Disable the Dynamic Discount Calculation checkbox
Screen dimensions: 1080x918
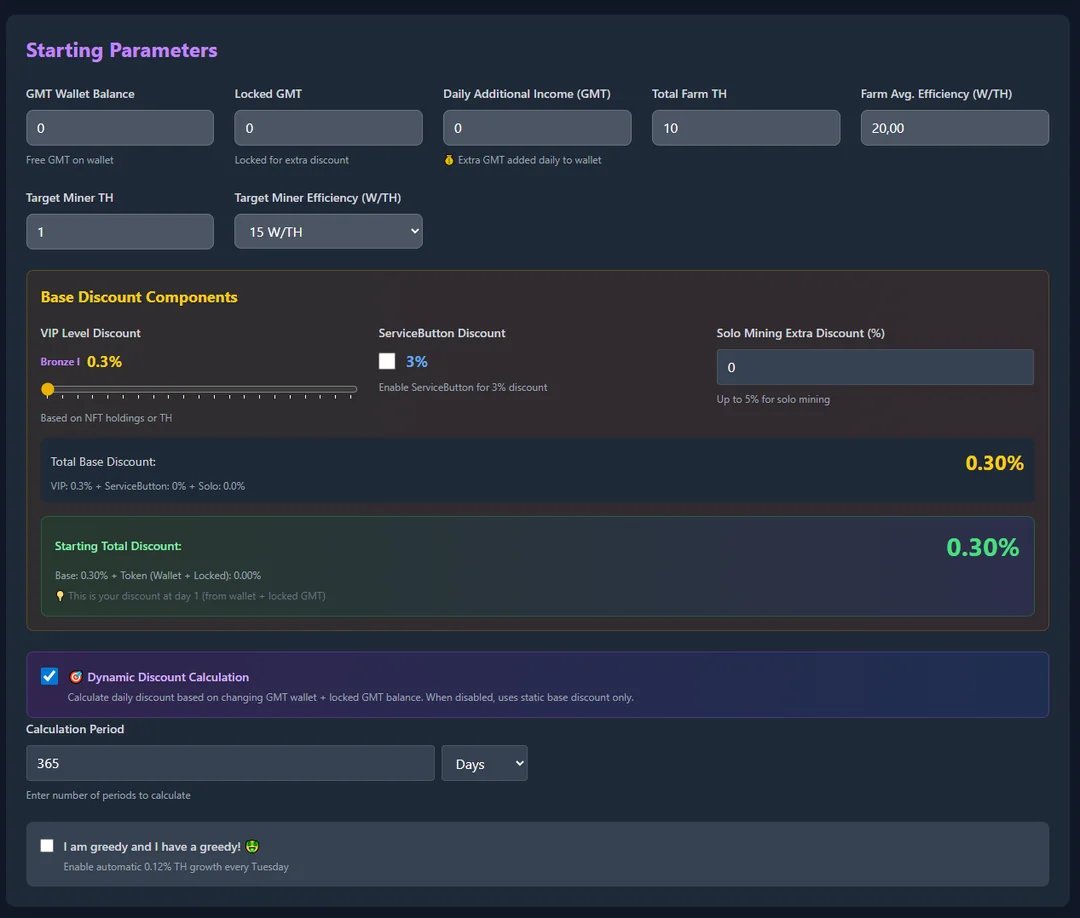(49, 676)
